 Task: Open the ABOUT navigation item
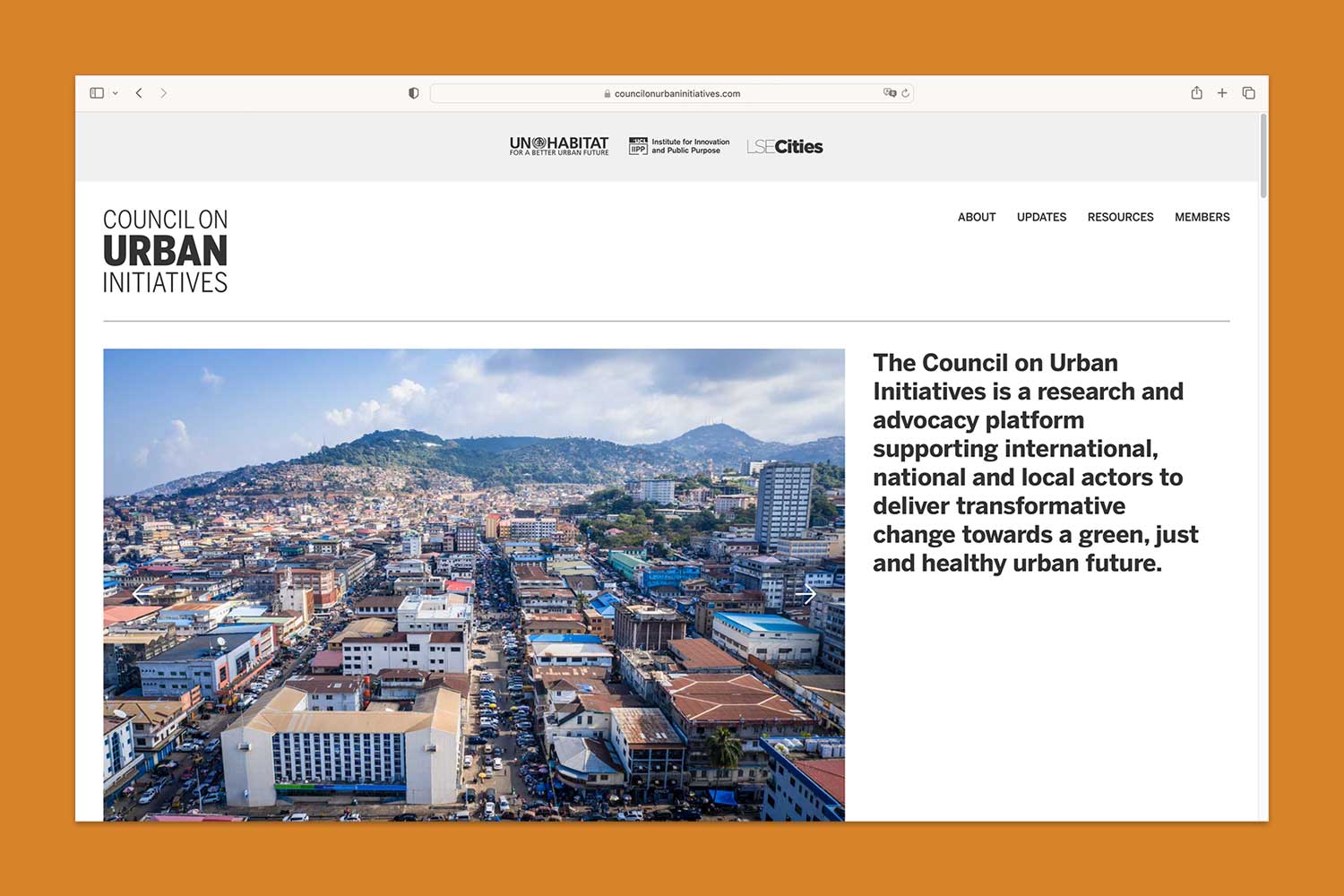(977, 217)
